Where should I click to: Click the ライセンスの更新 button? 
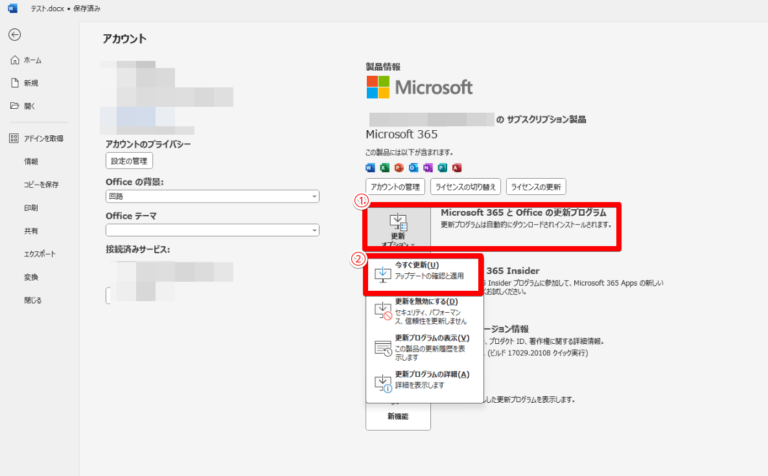(x=537, y=187)
